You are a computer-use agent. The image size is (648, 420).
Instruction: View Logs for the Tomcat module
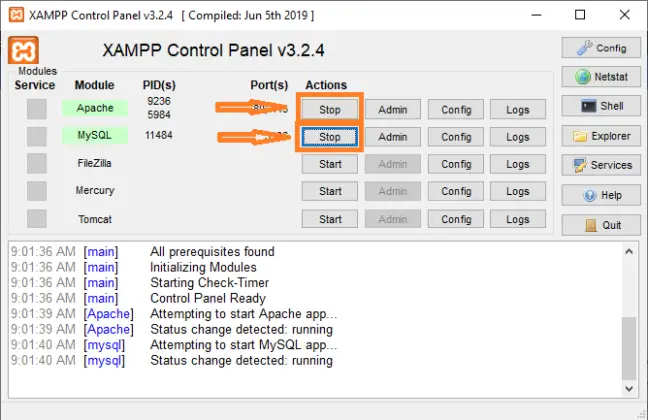point(517,219)
